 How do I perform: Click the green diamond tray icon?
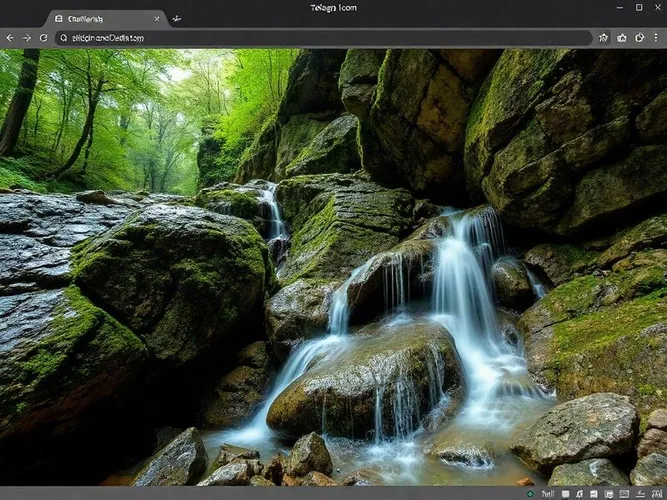coord(530,494)
